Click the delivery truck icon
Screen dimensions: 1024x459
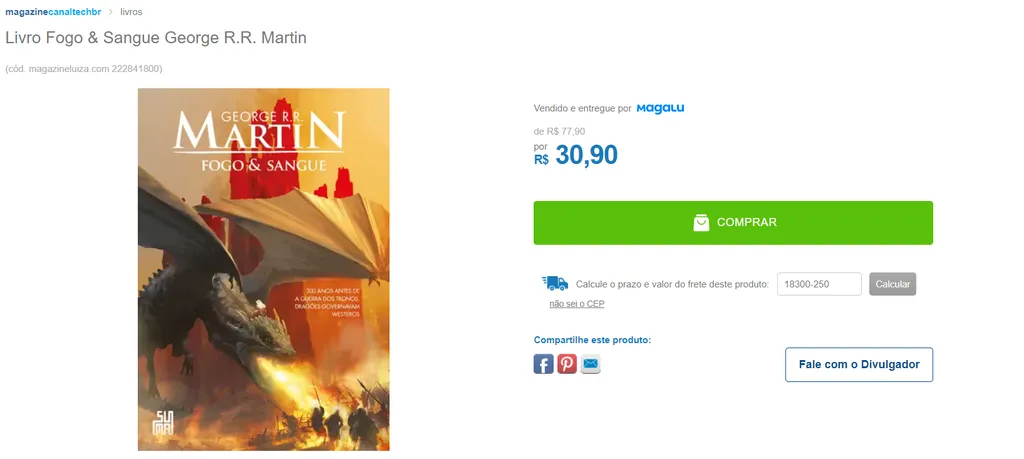point(554,283)
